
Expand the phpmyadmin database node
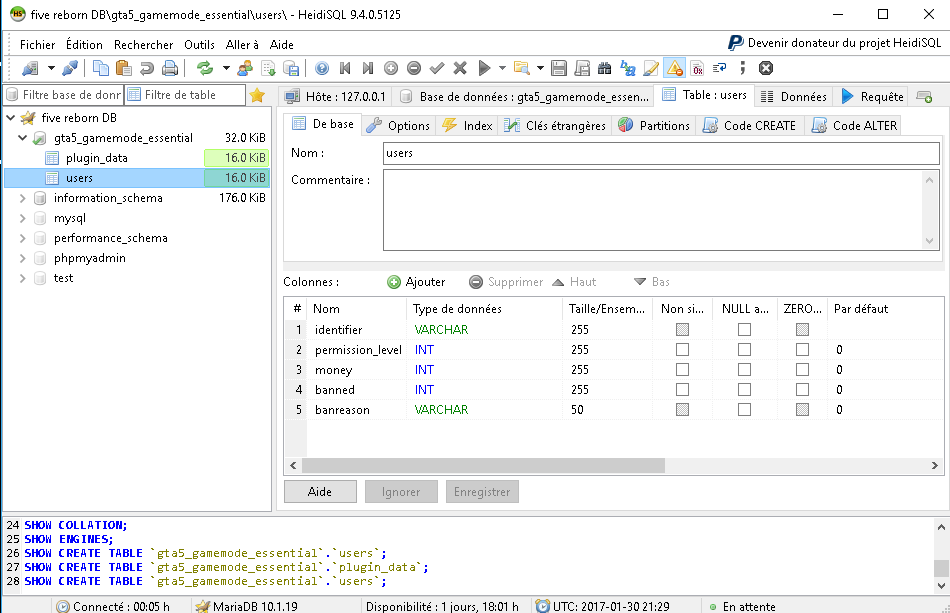tap(22, 258)
